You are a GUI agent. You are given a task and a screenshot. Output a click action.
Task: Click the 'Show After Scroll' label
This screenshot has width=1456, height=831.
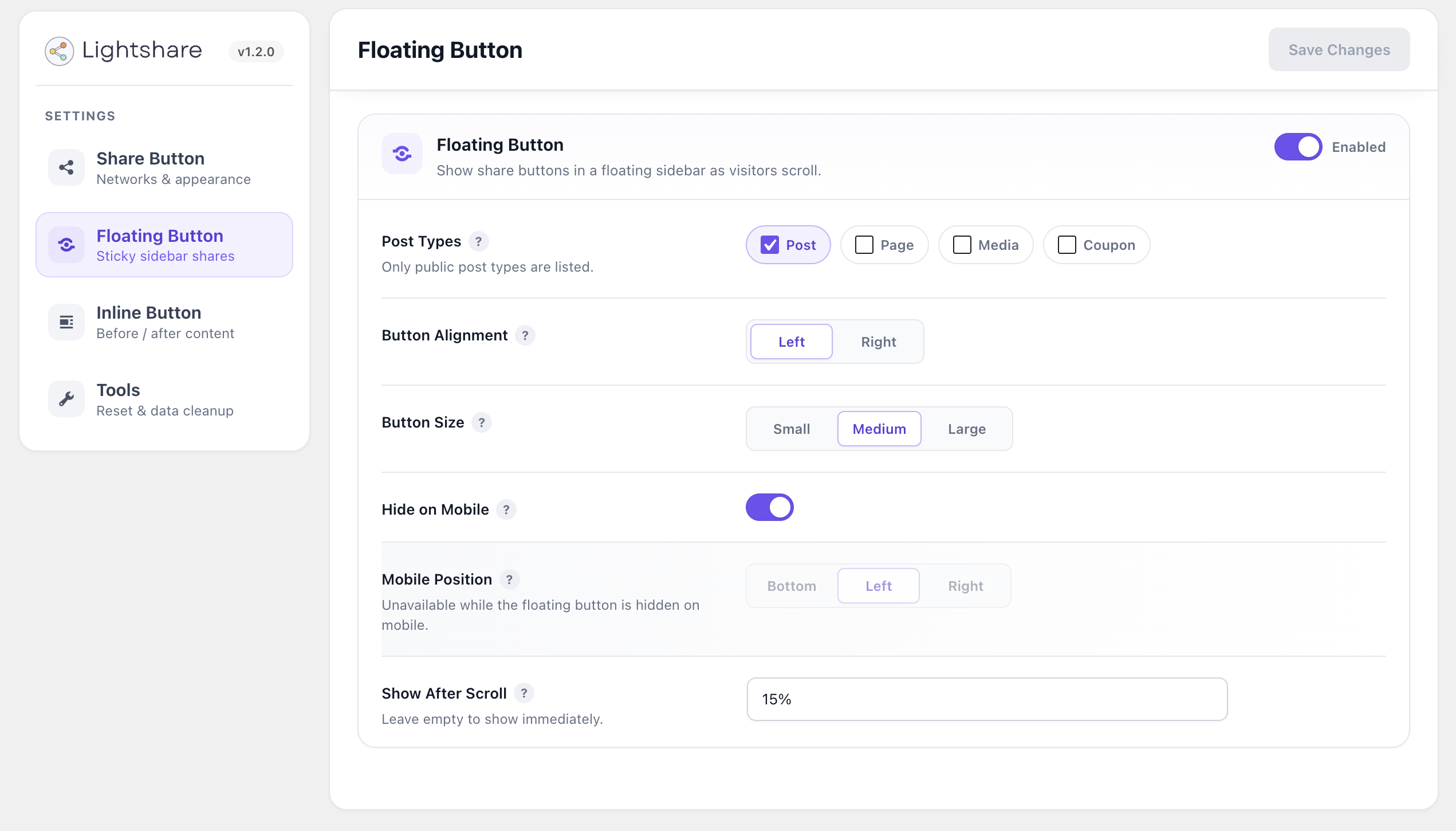pos(444,693)
